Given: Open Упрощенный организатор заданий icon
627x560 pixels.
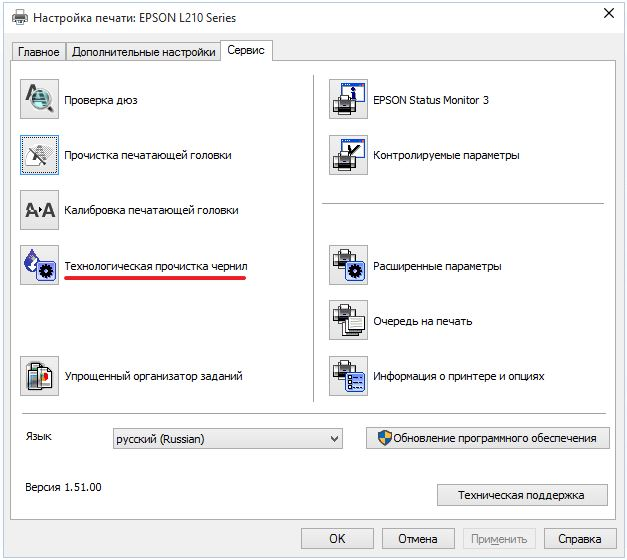Looking at the screenshot, I should [x=39, y=376].
